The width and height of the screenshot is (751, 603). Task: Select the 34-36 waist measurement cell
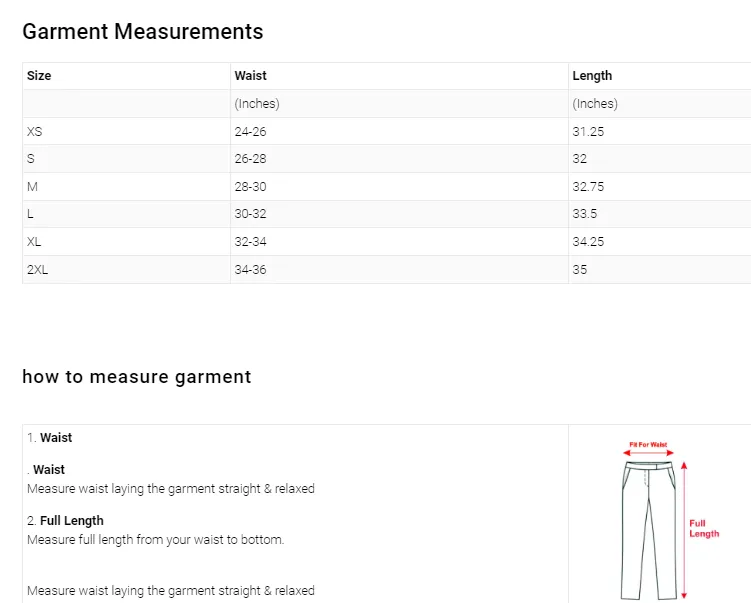pos(250,270)
